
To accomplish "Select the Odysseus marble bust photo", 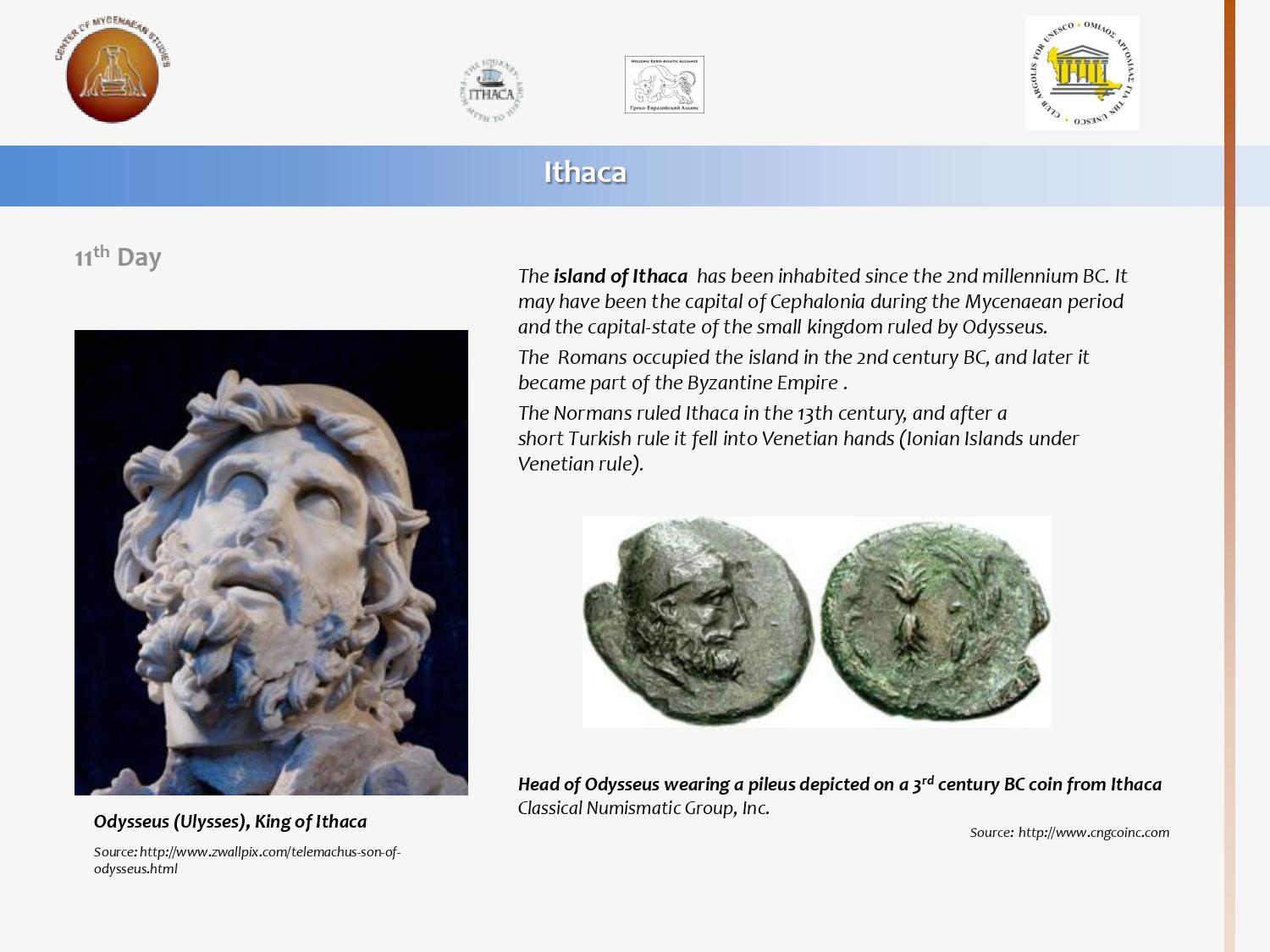I will coord(271,562).
